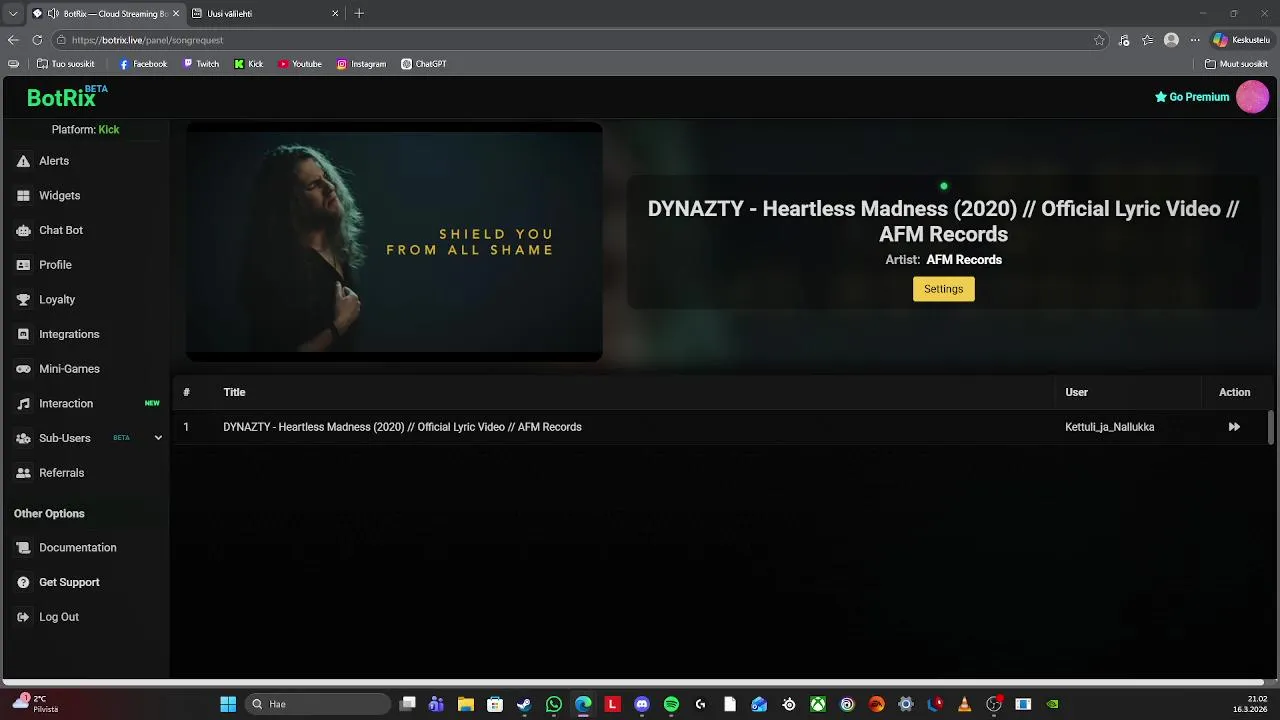
Task: Open Discord from the taskbar
Action: pyautogui.click(x=642, y=704)
